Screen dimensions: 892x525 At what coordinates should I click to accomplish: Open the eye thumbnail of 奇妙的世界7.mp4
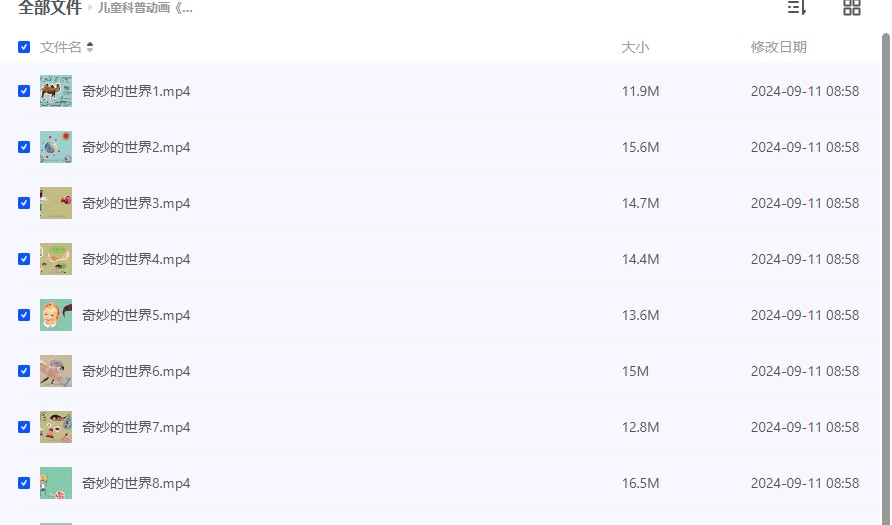click(x=56, y=427)
